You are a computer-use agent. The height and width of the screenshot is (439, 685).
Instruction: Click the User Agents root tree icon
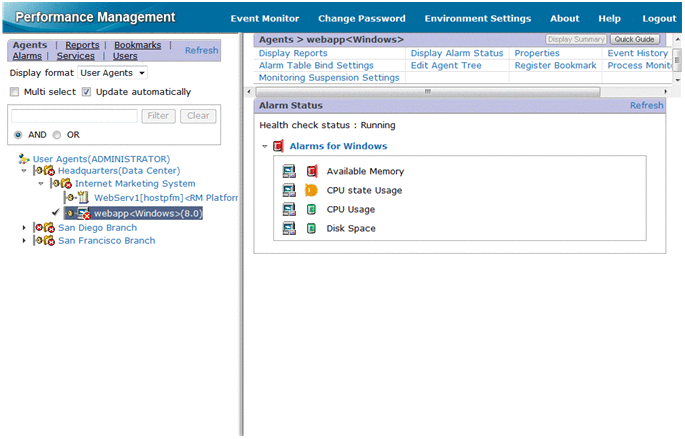24,159
